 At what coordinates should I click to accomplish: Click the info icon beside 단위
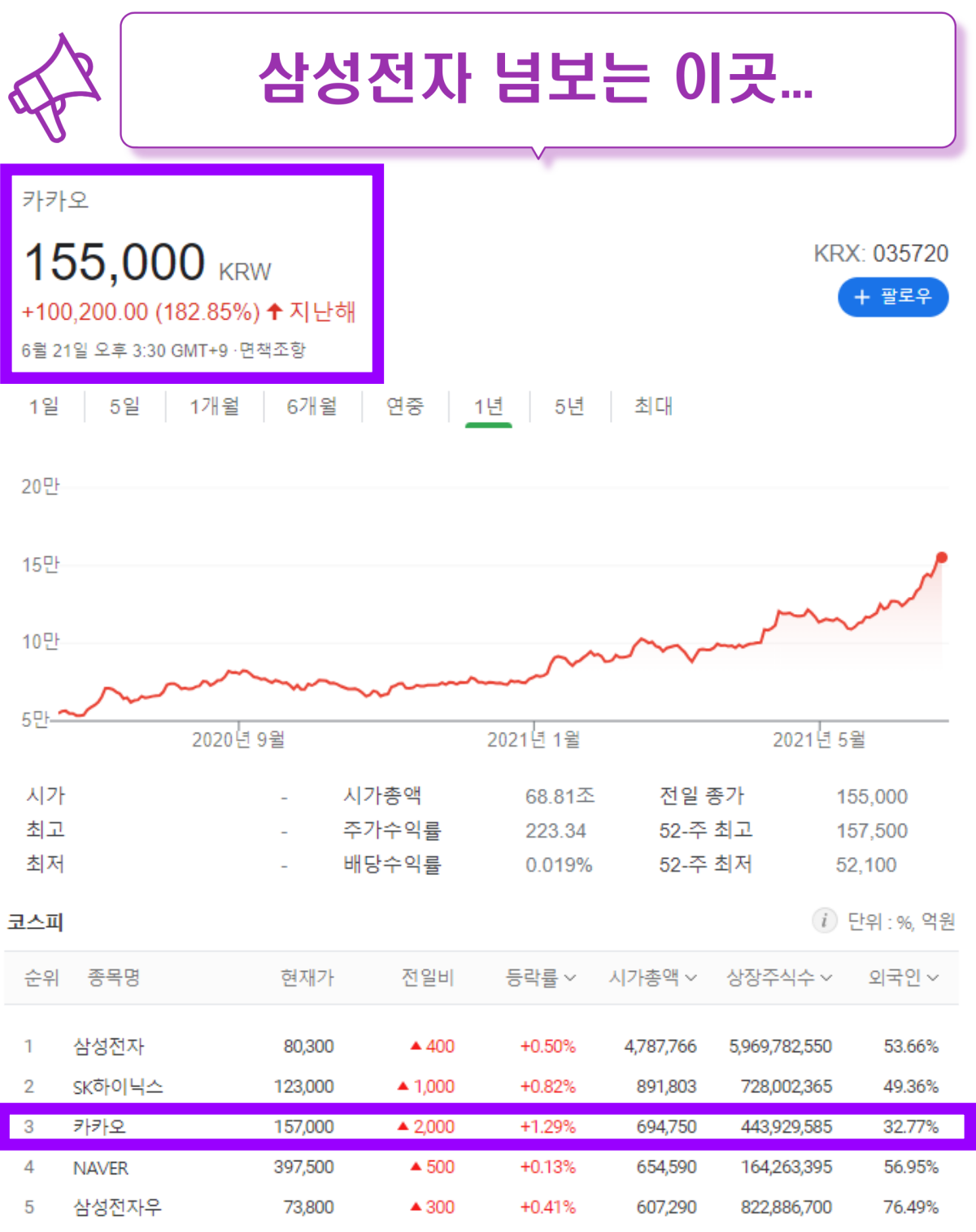[824, 921]
